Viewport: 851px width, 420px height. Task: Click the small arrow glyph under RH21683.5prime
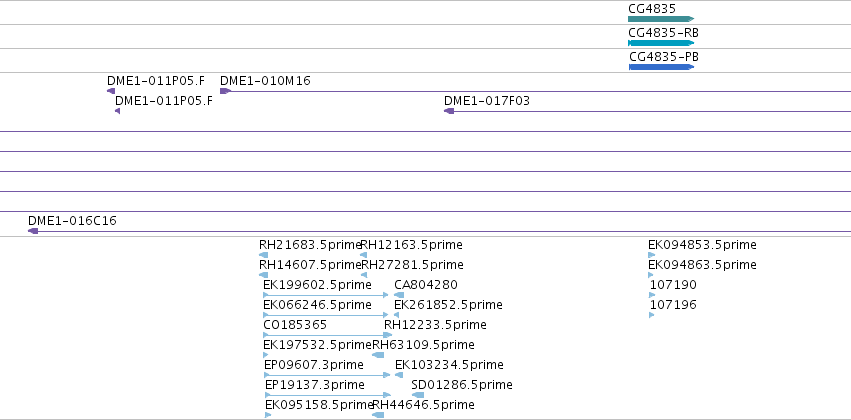[264, 255]
